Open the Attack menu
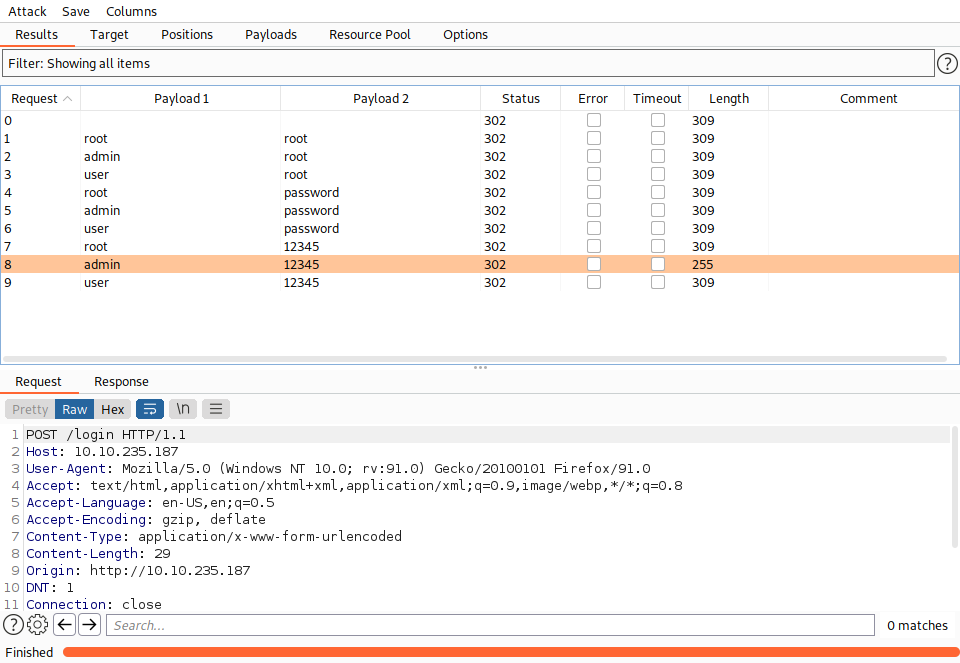 point(27,12)
